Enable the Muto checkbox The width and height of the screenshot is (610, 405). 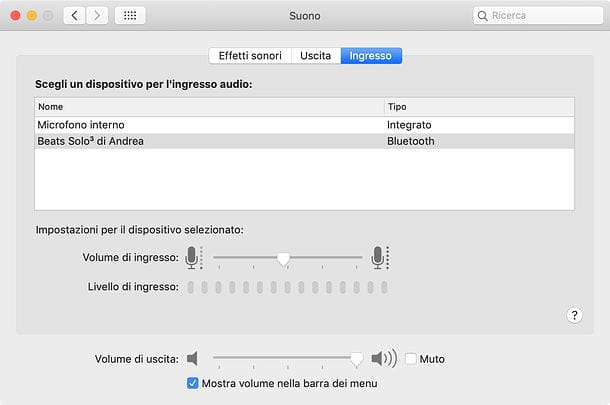pos(410,359)
